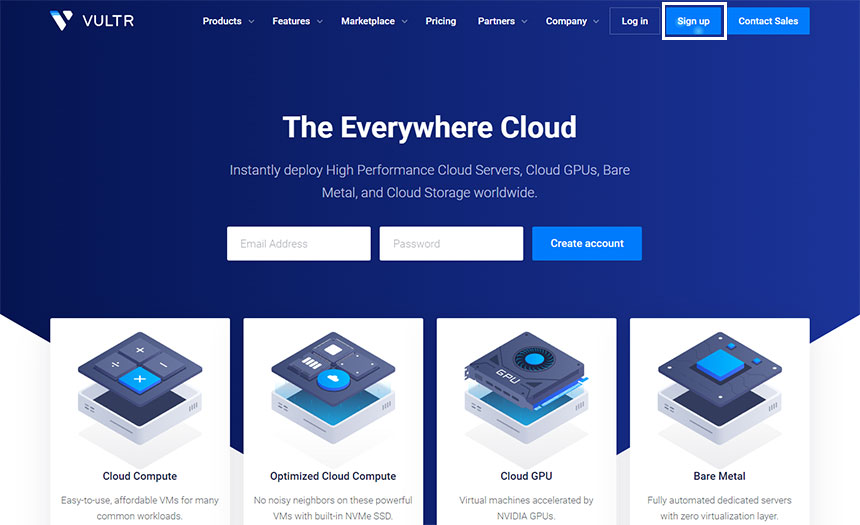Open the Features dropdown menu
The image size is (860, 525).
coord(297,21)
